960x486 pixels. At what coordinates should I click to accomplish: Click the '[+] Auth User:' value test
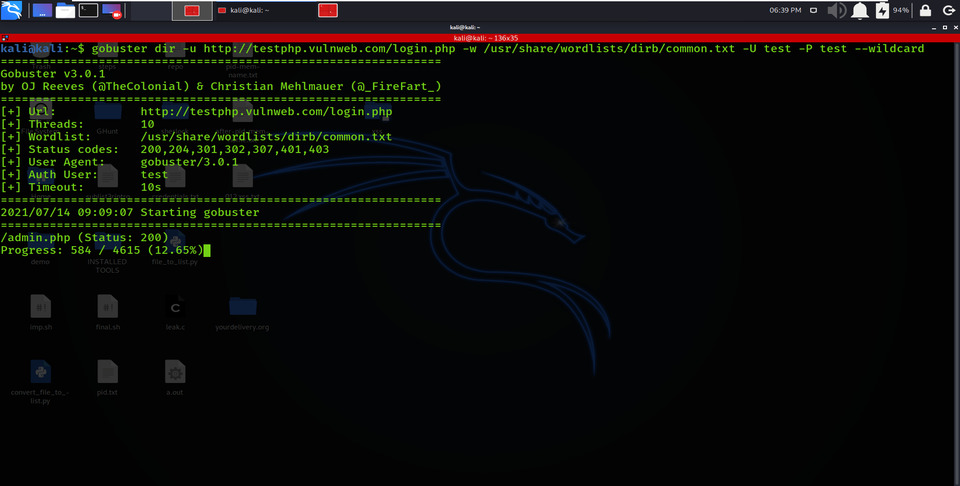coord(154,174)
